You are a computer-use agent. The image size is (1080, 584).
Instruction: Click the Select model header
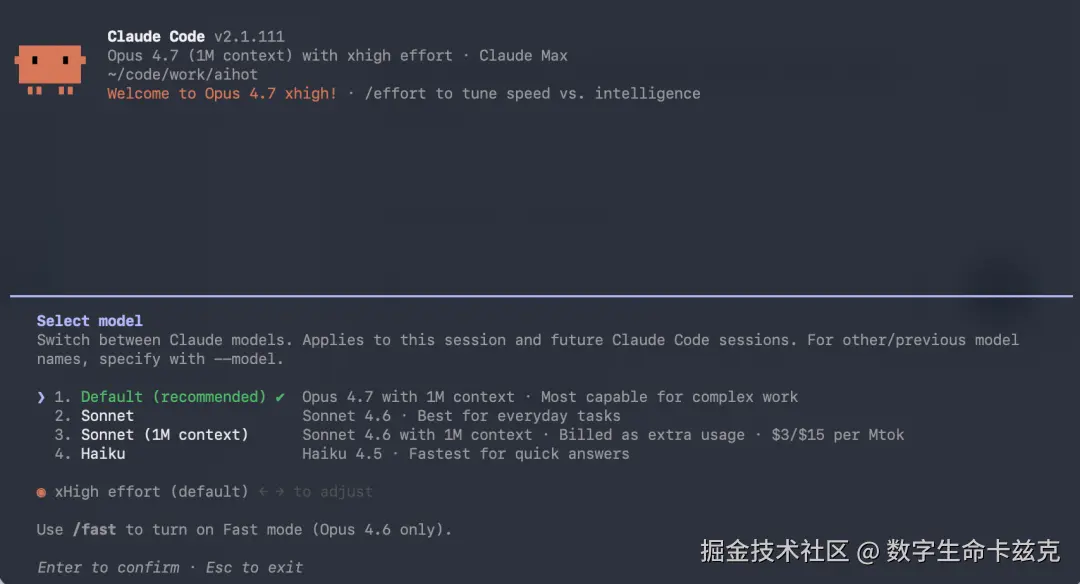coord(90,320)
